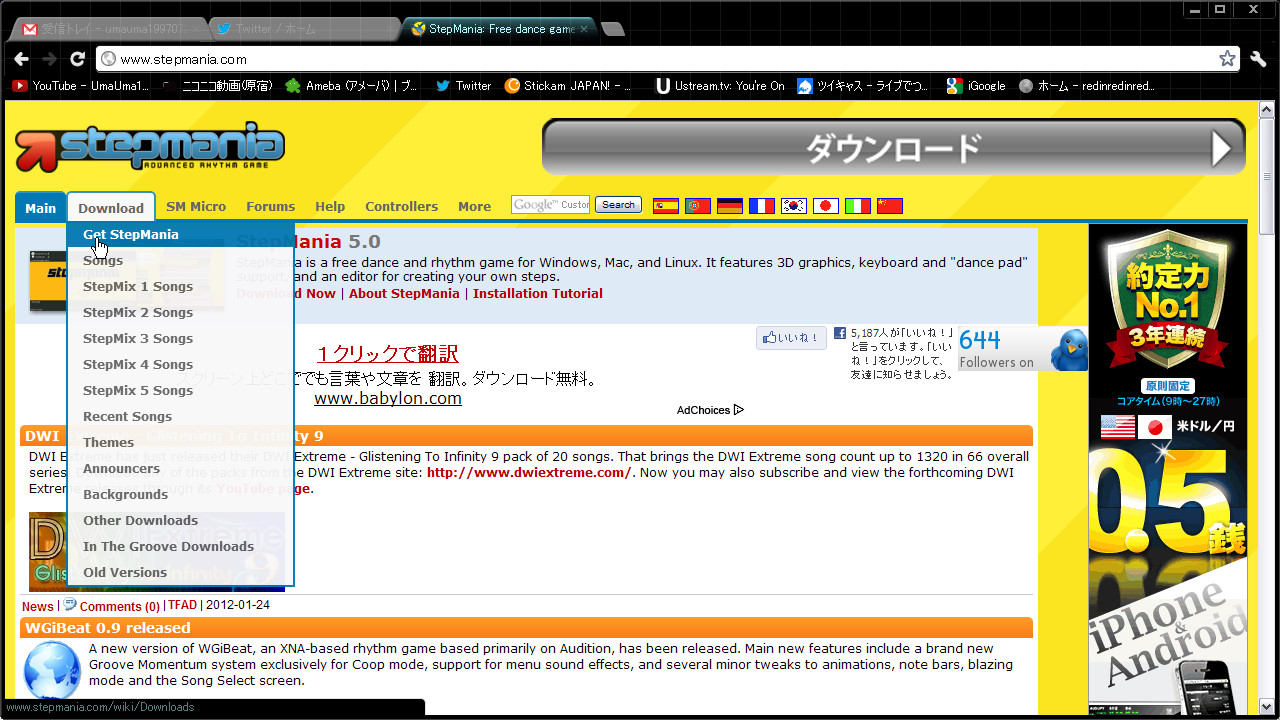Visit the www.babylon.com ad link

coord(388,398)
